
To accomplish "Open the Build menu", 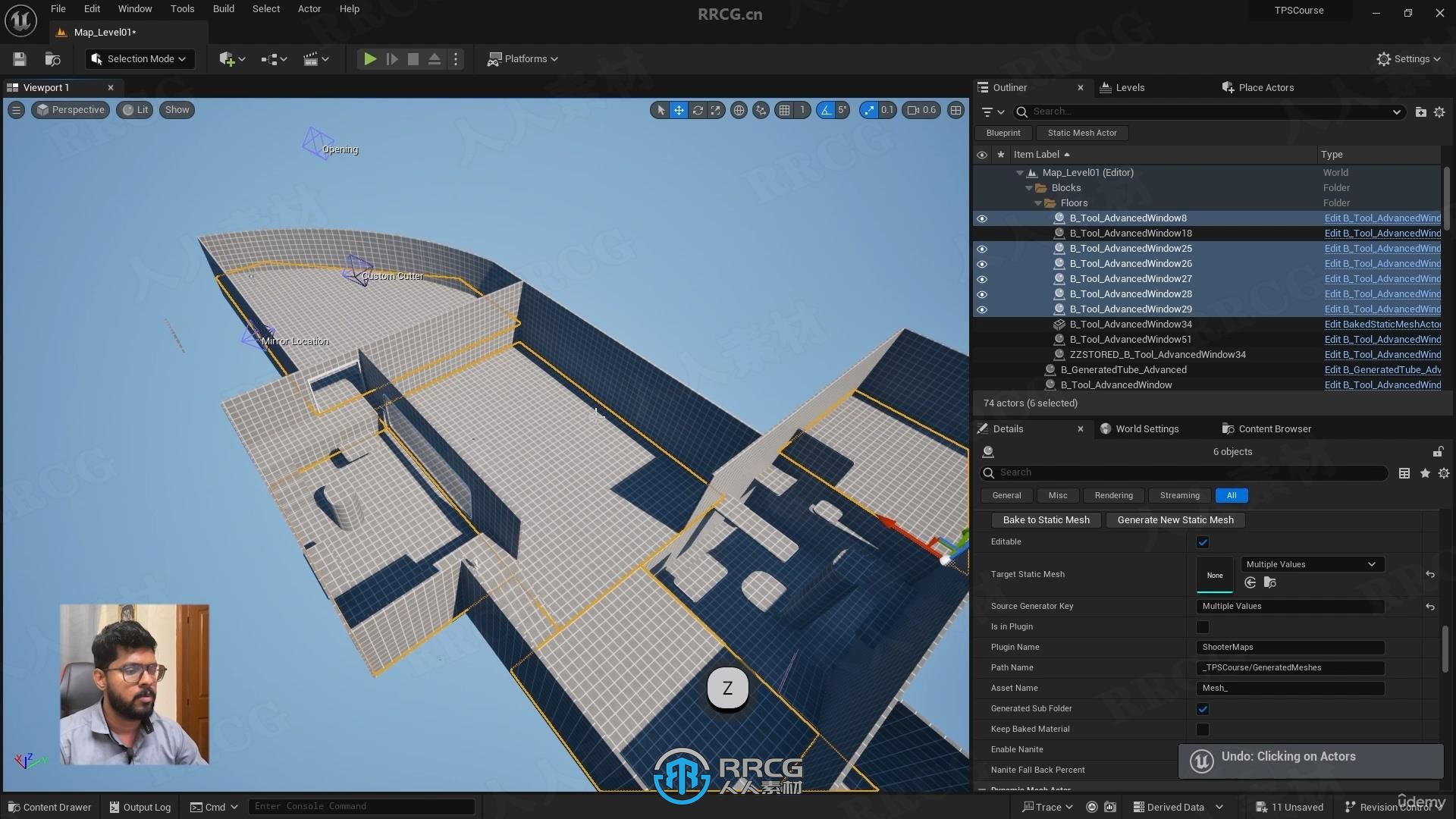I will coord(223,9).
